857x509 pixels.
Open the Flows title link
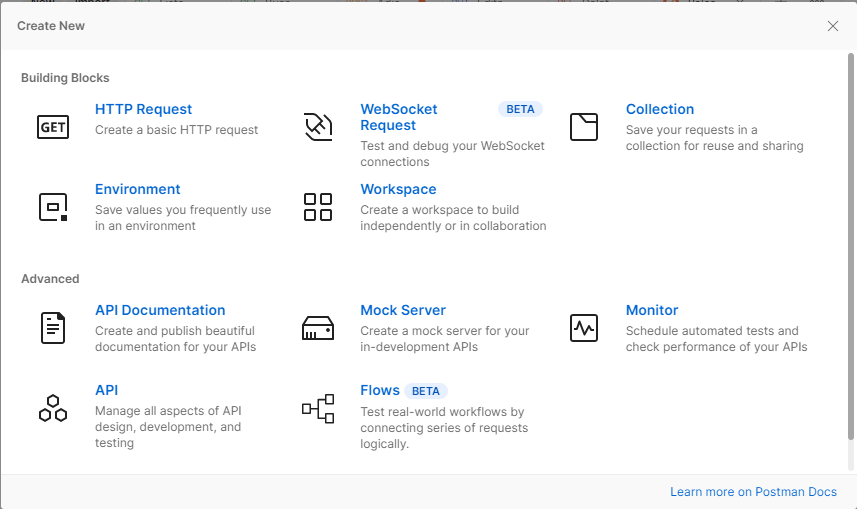coord(380,390)
